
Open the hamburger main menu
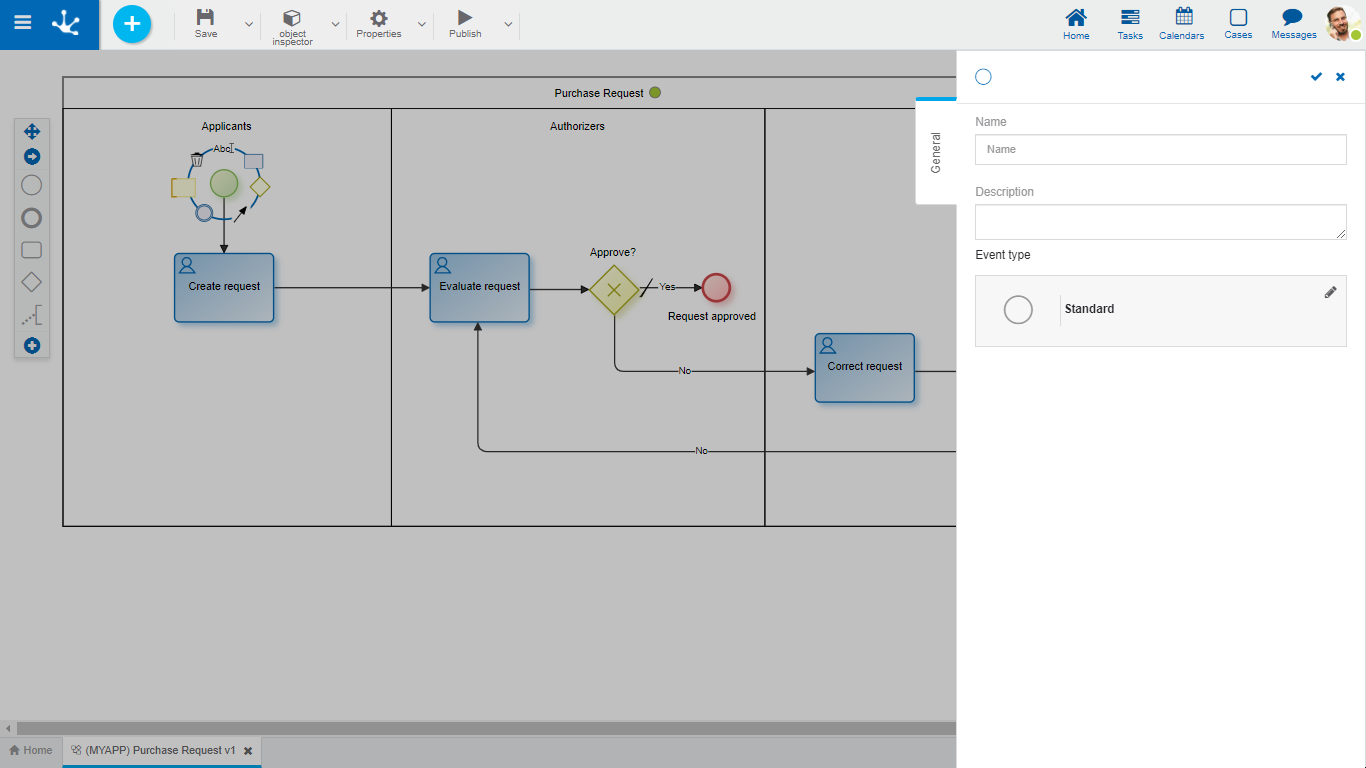(x=22, y=23)
